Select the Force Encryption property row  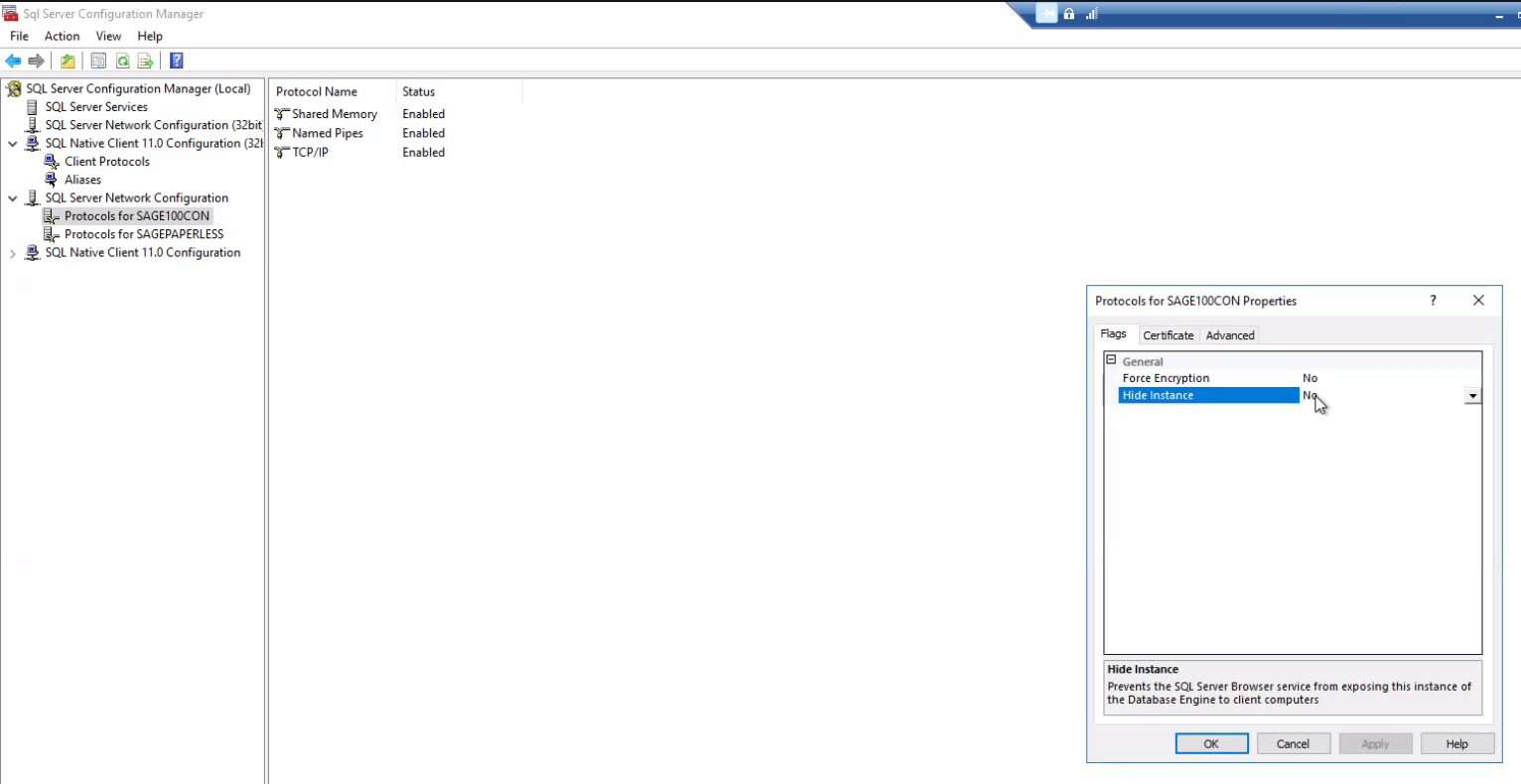tap(1166, 378)
